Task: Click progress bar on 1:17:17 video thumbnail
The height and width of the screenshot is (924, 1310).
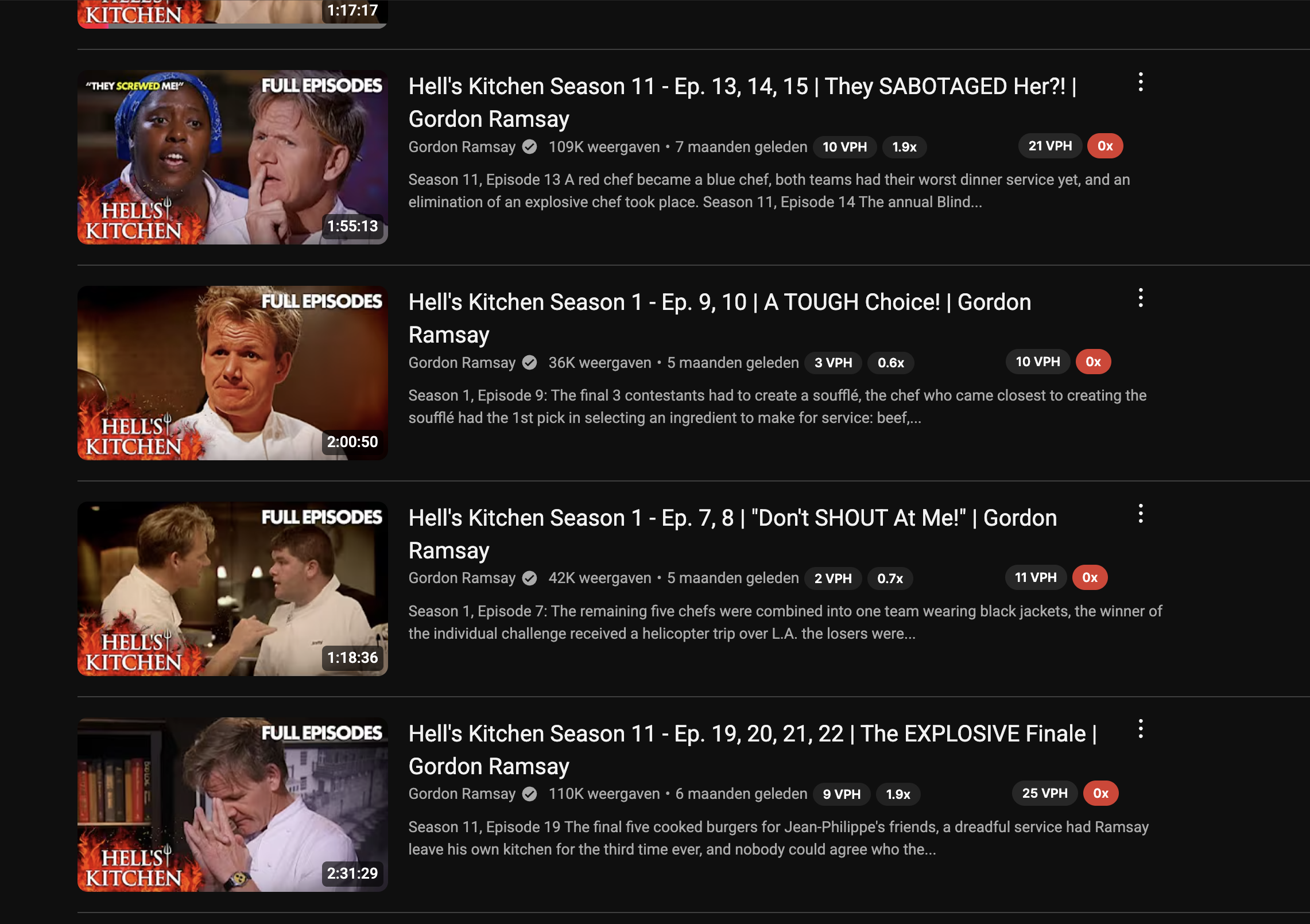Action: 232,26
